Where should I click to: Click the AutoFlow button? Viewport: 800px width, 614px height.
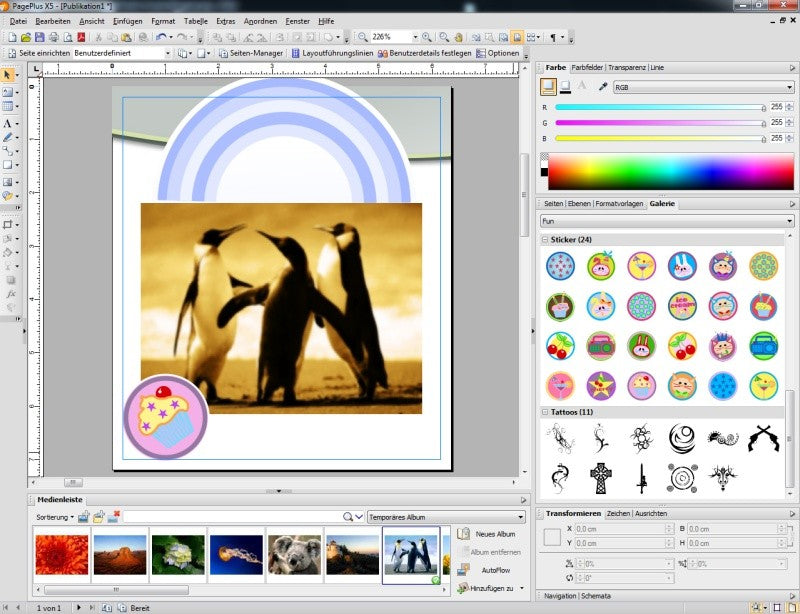coord(485,570)
